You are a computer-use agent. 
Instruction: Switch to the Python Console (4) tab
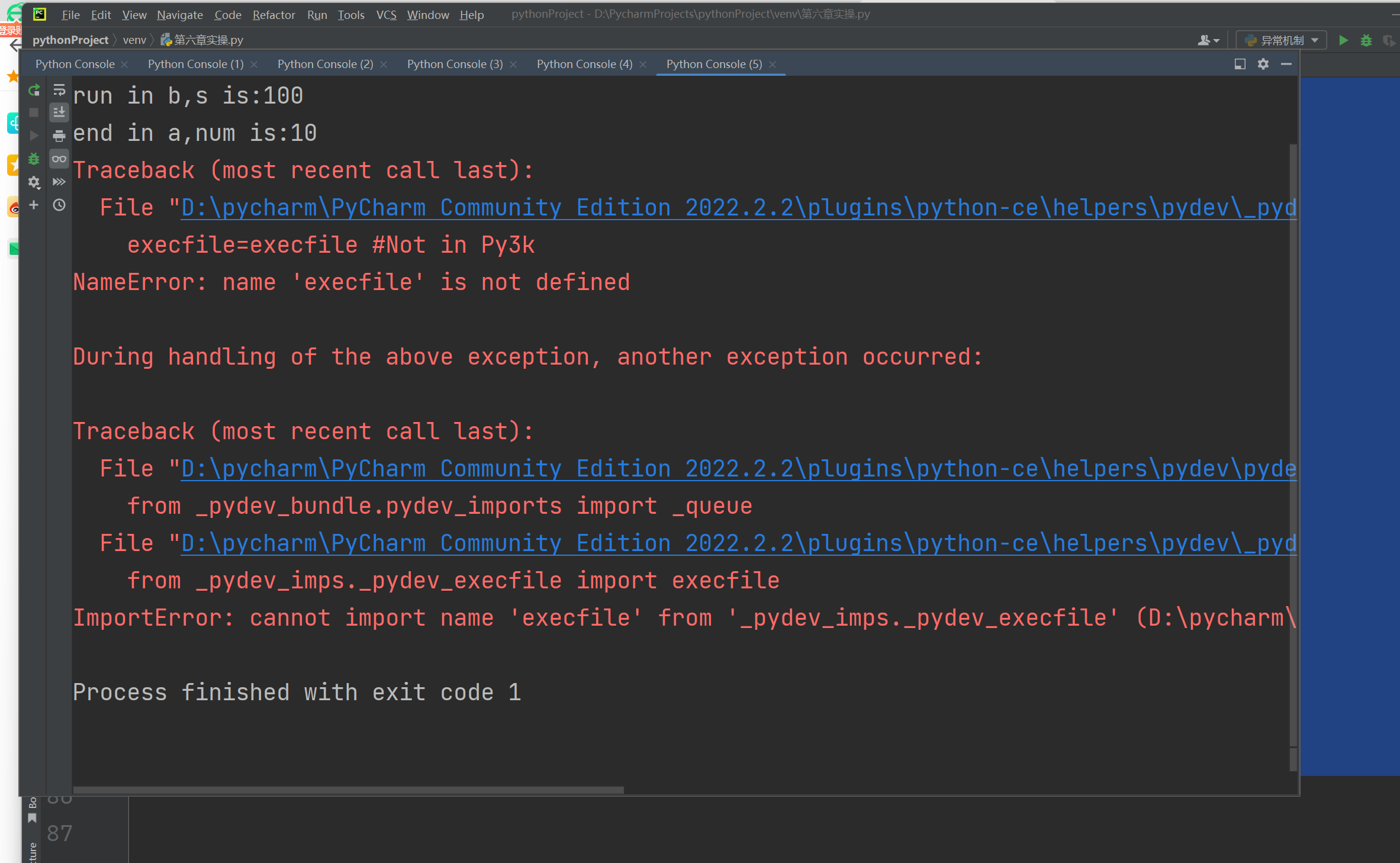coord(584,64)
